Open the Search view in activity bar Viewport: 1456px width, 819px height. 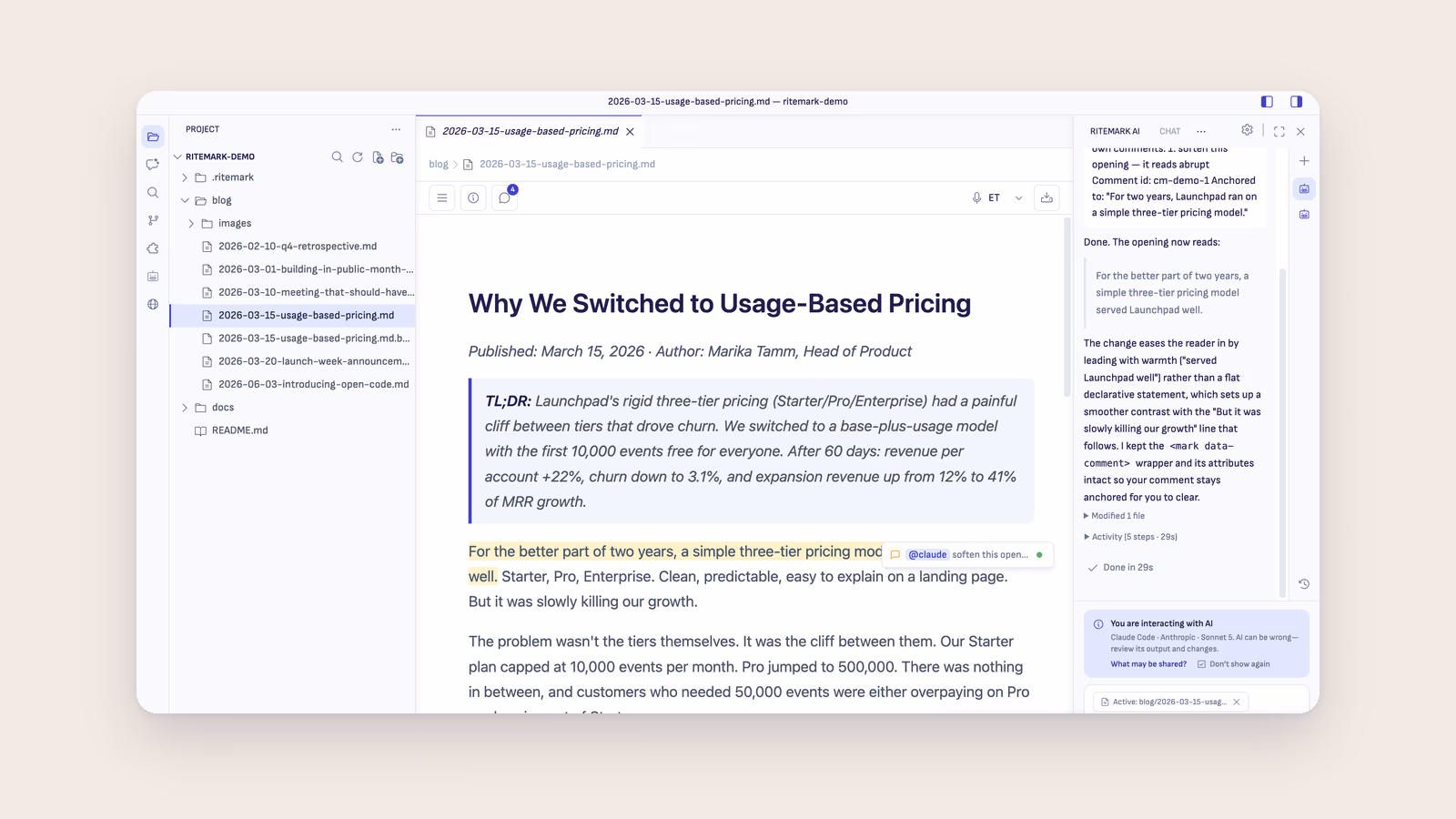(x=153, y=193)
